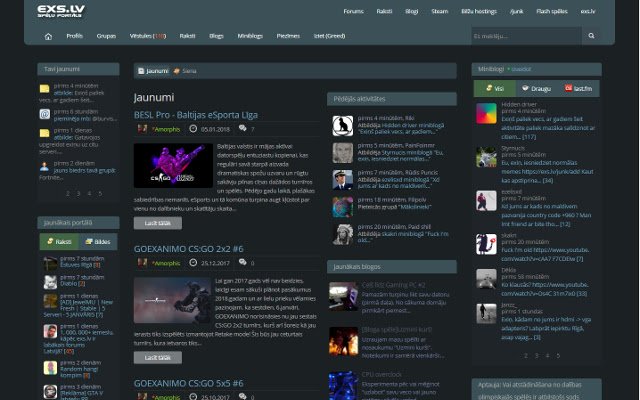Click the skakri miniblog avatar
The height and width of the screenshot is (400, 640).
pos(486,244)
